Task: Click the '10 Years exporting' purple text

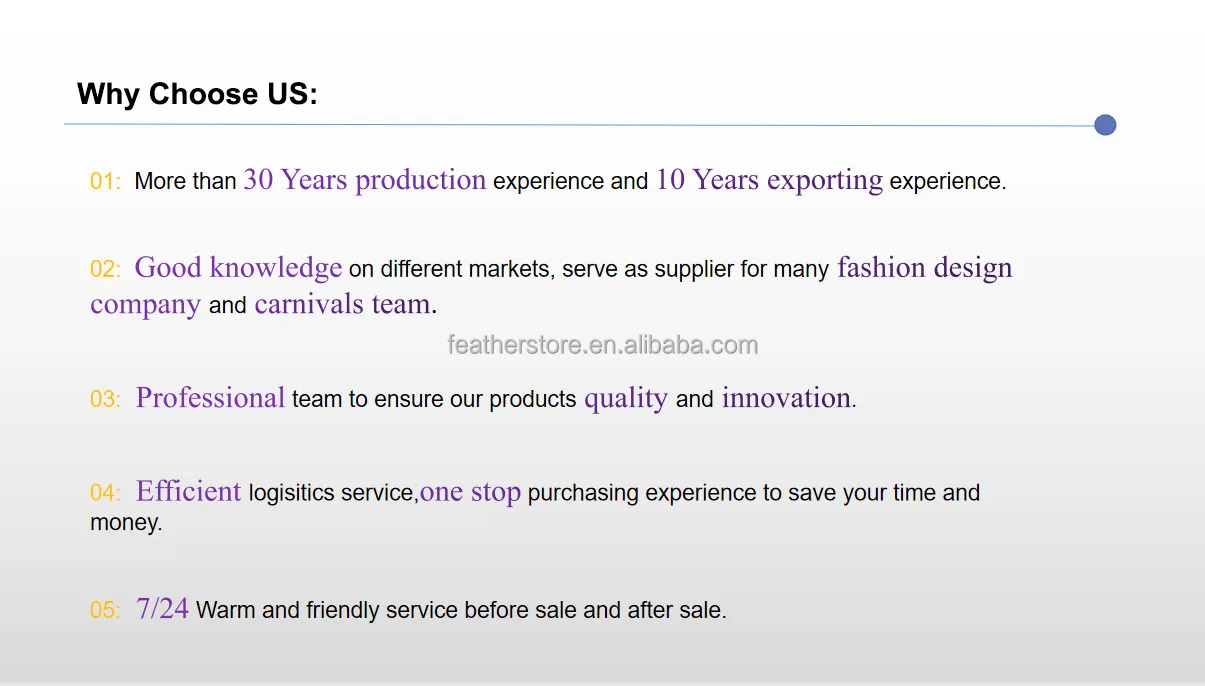Action: 769,180
